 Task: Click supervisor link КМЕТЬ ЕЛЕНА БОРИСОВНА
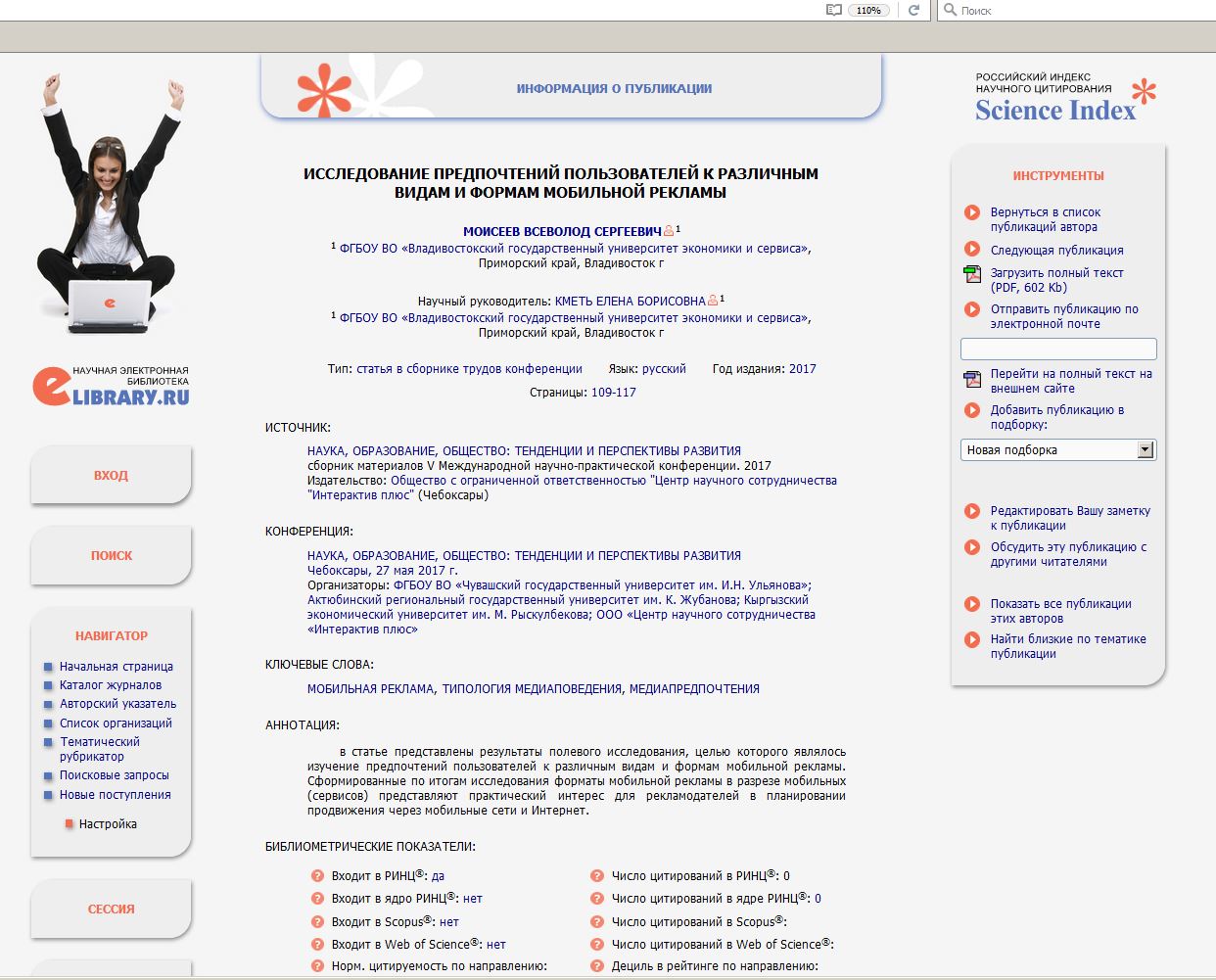coord(631,302)
